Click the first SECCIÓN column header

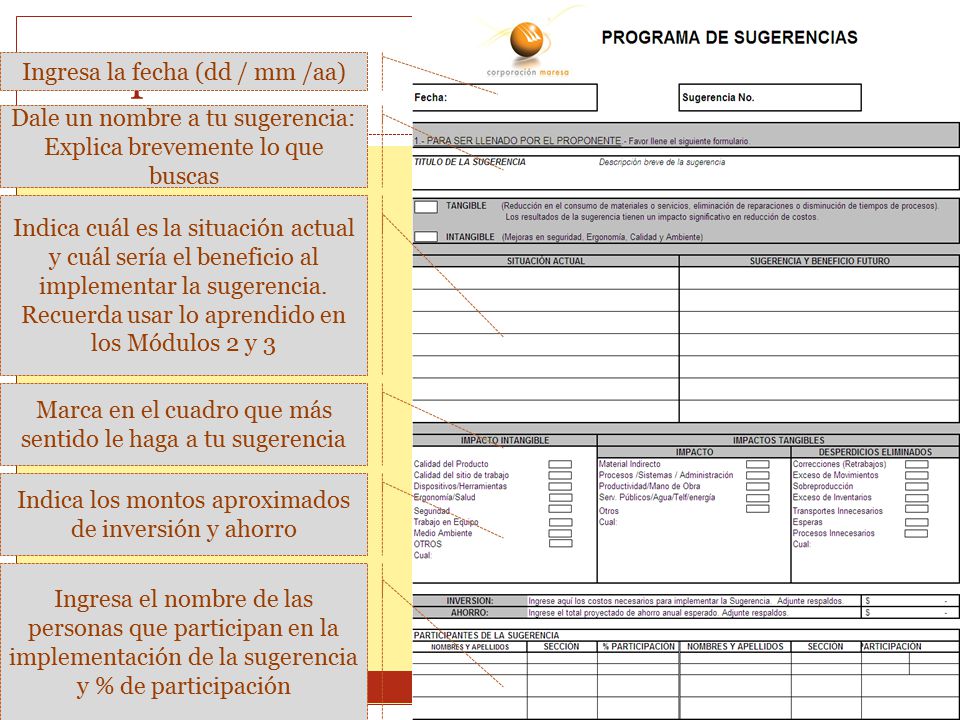coord(561,647)
